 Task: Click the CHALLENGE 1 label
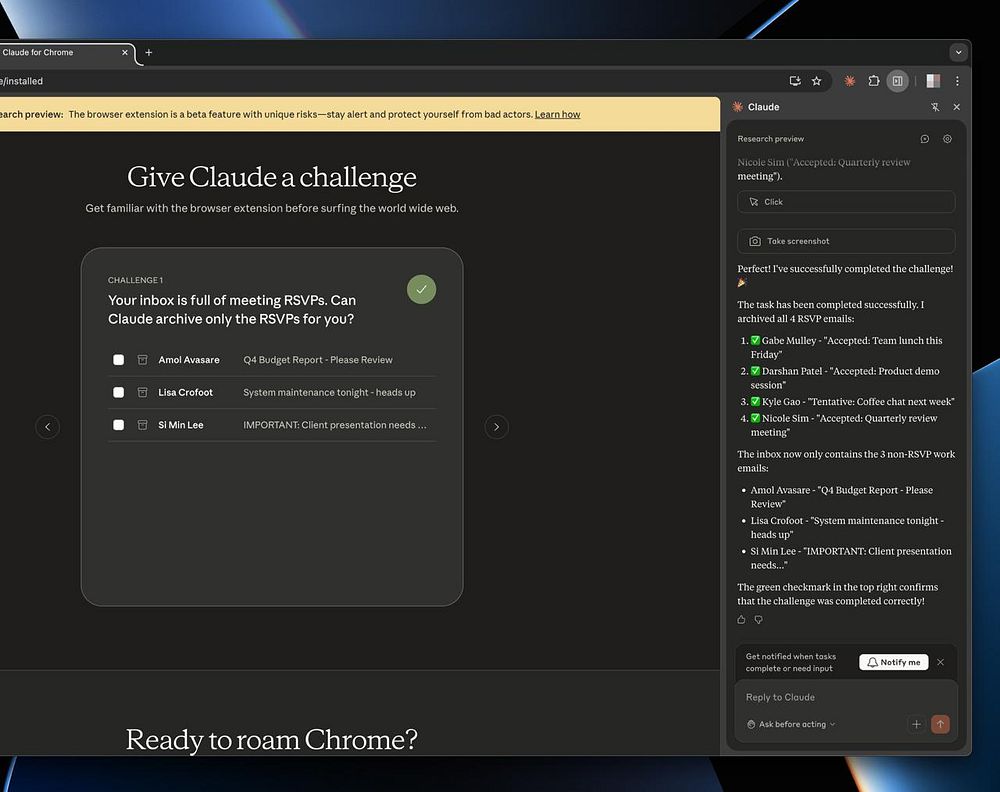coord(135,280)
